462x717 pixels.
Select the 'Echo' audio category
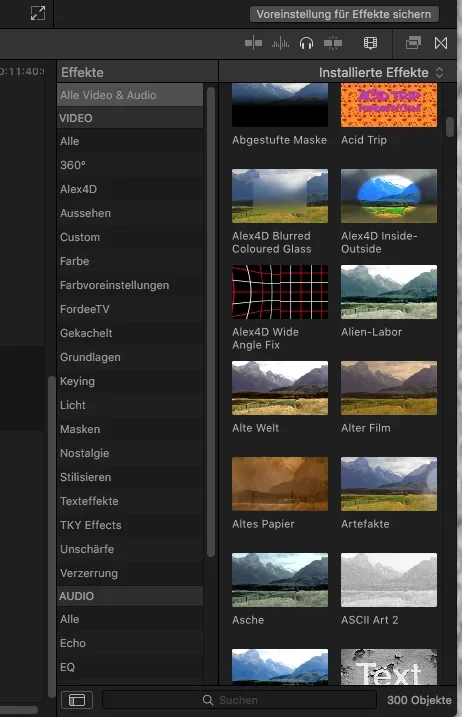point(130,643)
